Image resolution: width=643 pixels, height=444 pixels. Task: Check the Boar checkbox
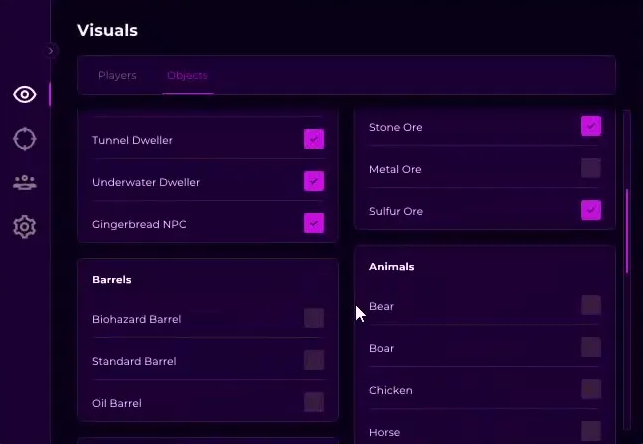(591, 347)
